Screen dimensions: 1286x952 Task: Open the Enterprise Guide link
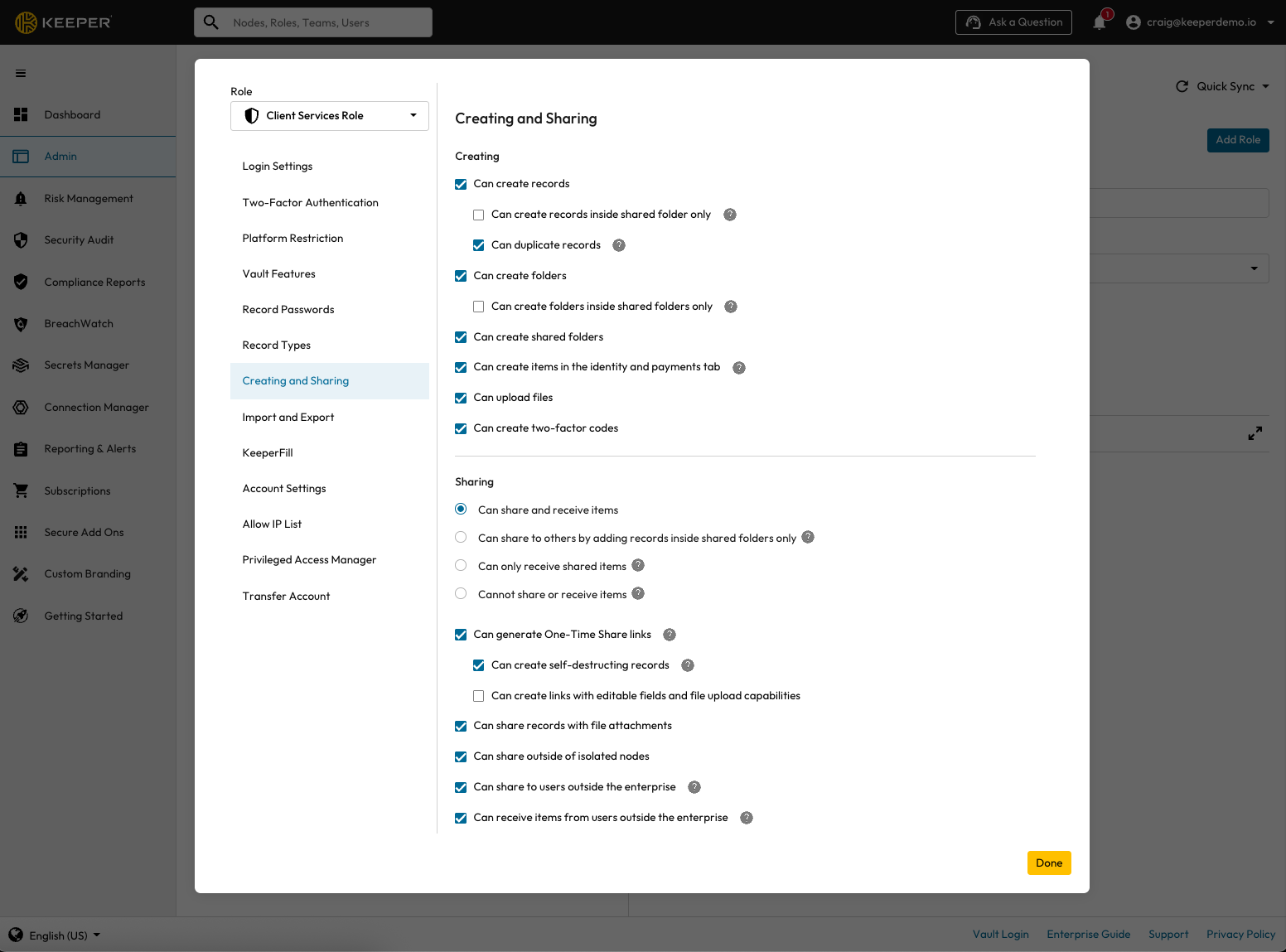(1088, 935)
